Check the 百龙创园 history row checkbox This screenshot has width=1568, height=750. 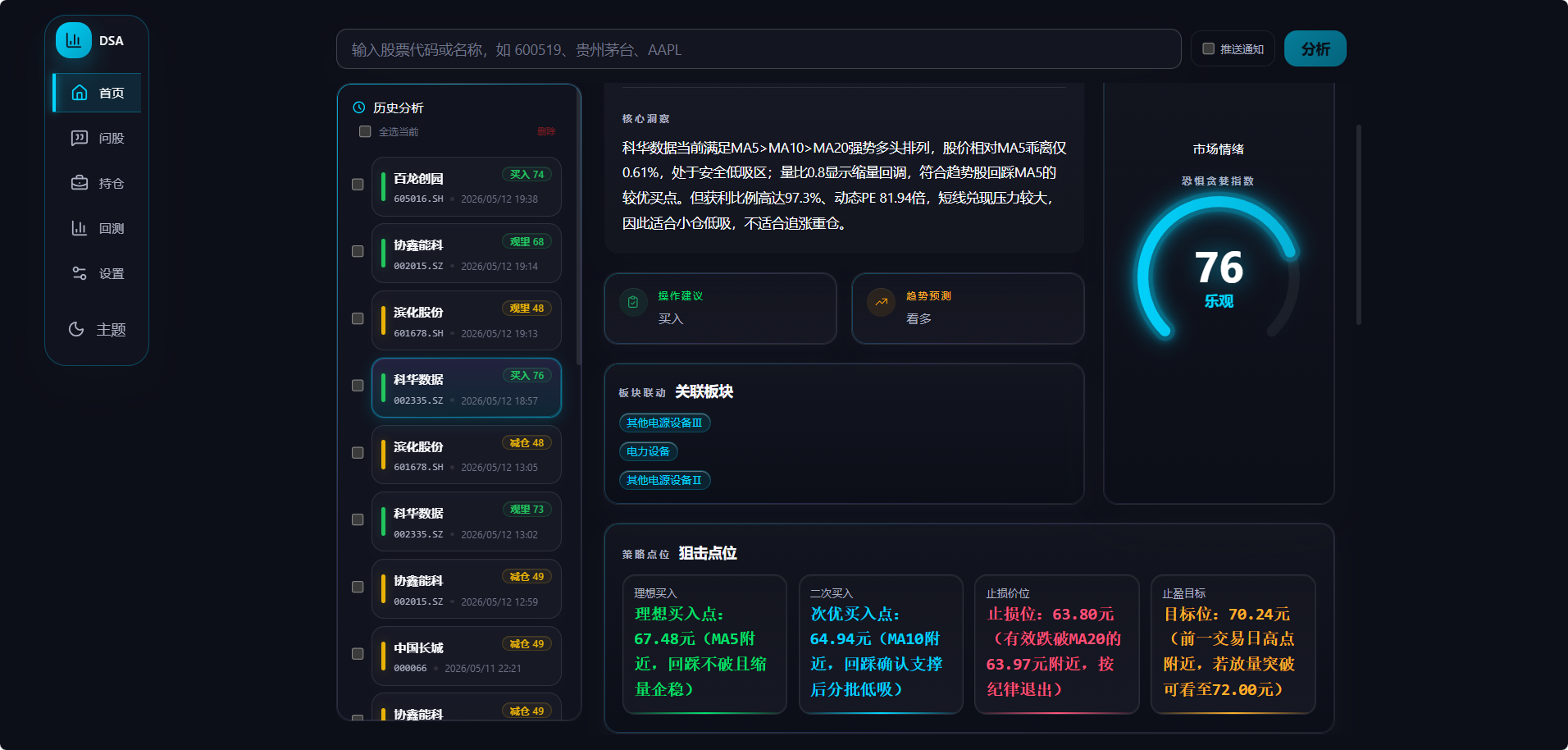(358, 185)
